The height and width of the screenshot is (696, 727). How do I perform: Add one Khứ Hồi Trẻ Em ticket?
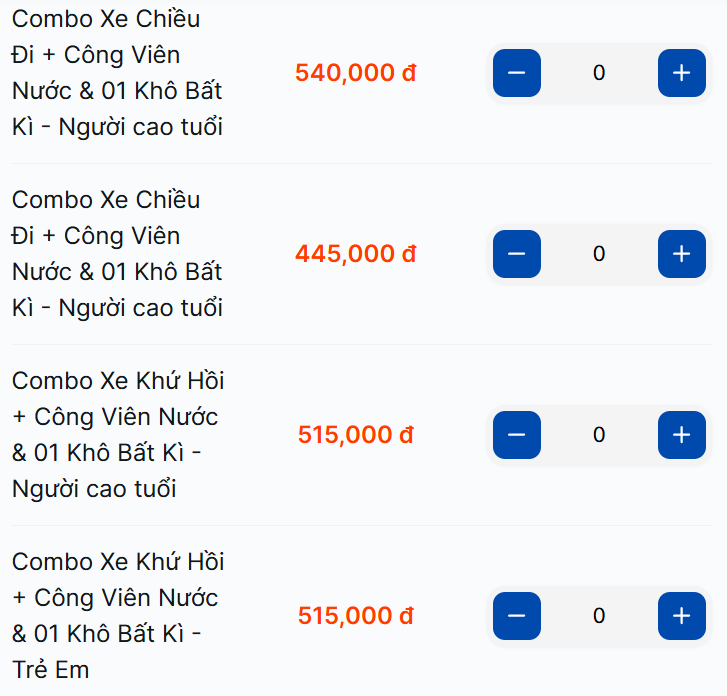pyautogui.click(x=682, y=616)
